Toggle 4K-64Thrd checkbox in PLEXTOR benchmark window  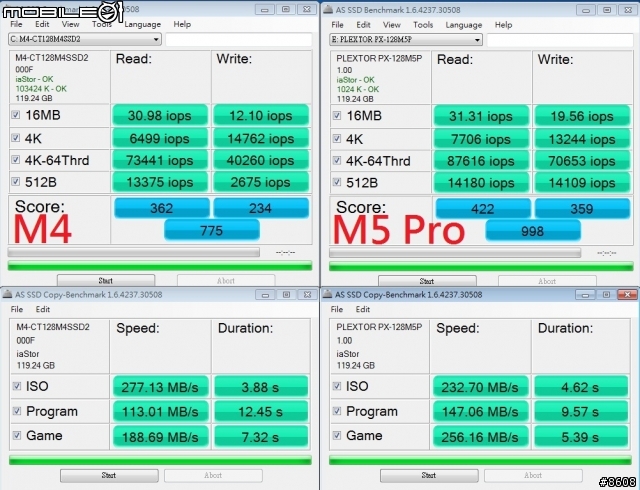(x=337, y=160)
